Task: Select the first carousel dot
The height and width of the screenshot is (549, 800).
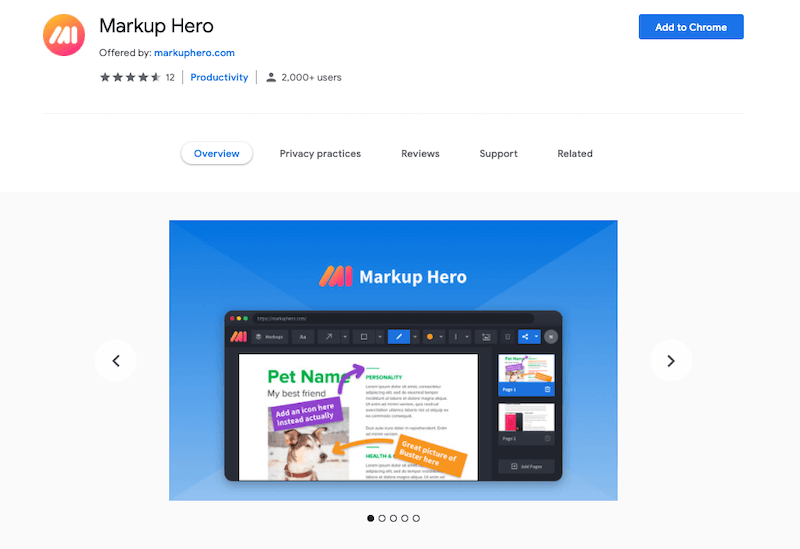Action: (370, 518)
